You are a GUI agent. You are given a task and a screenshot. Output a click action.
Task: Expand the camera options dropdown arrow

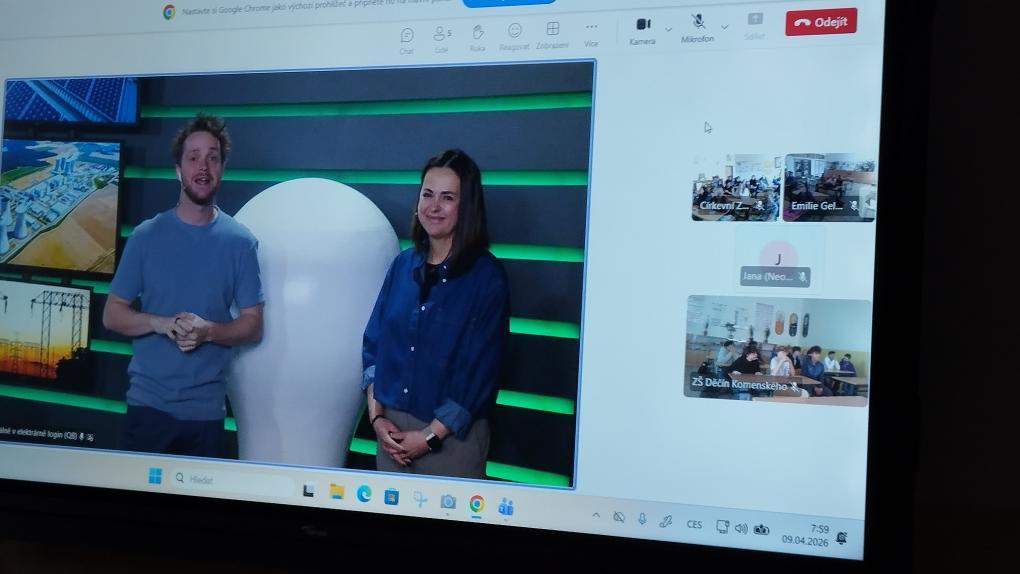(669, 29)
